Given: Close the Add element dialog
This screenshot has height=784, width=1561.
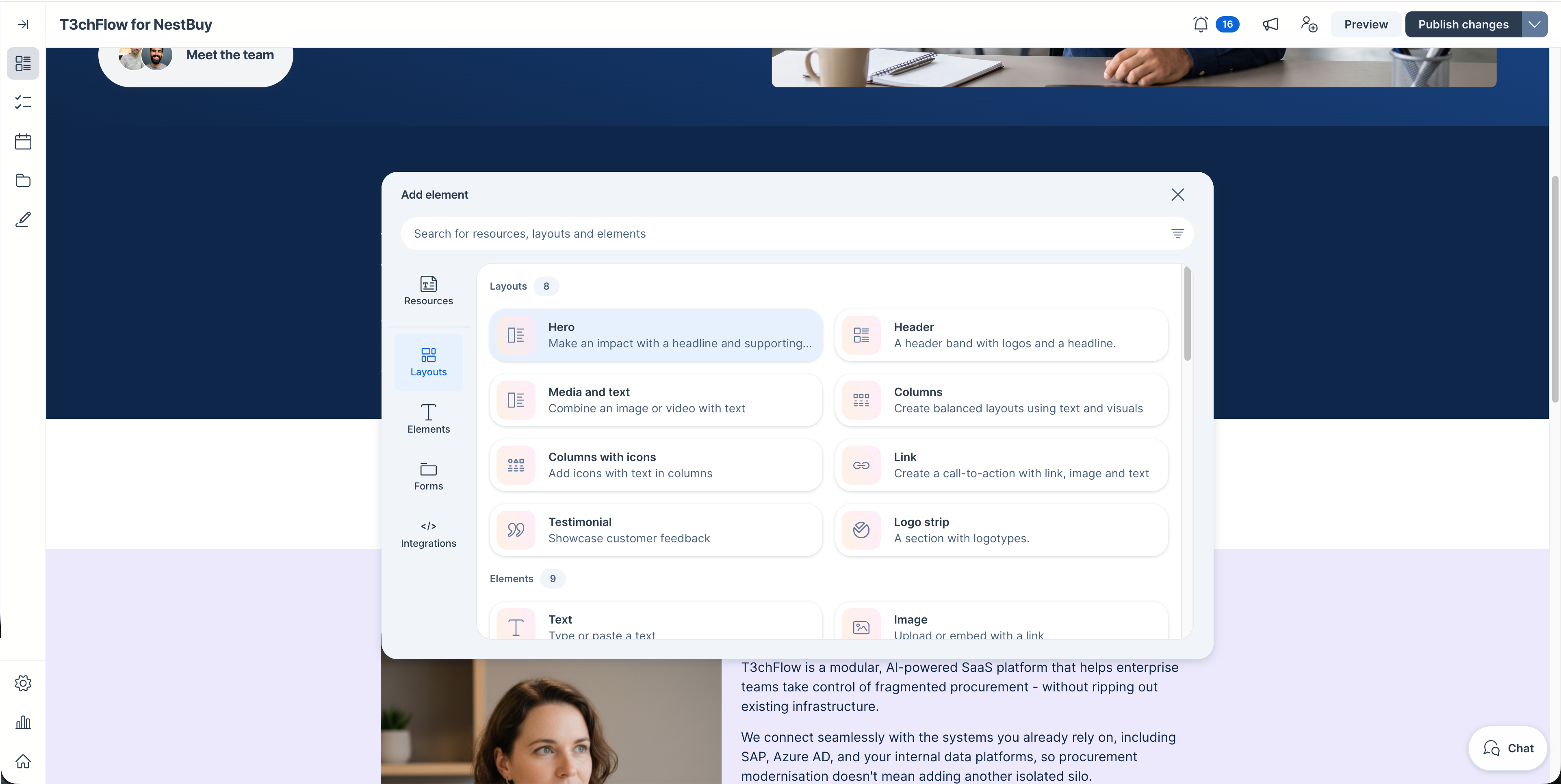Looking at the screenshot, I should (1177, 195).
